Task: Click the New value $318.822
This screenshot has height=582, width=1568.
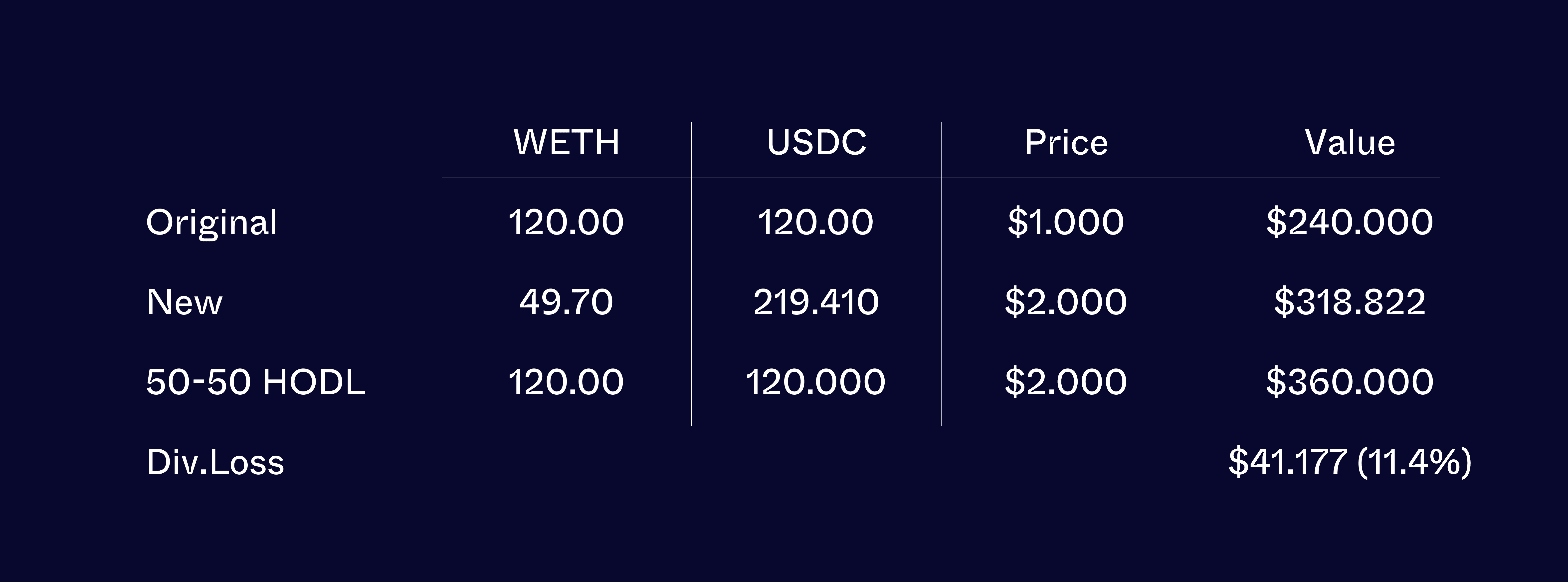Action: [x=1350, y=302]
